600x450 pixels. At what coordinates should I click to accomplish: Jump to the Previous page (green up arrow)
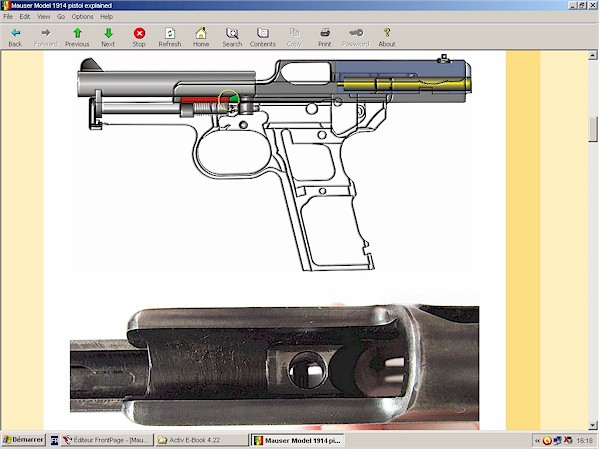pyautogui.click(x=77, y=38)
